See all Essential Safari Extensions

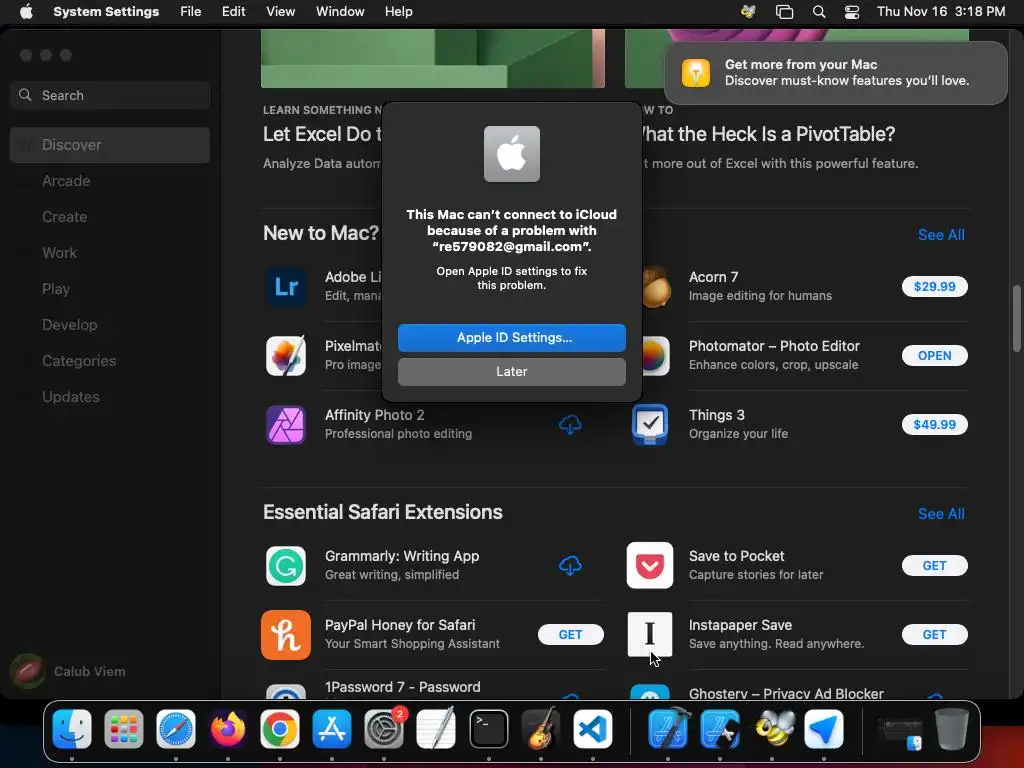(940, 514)
